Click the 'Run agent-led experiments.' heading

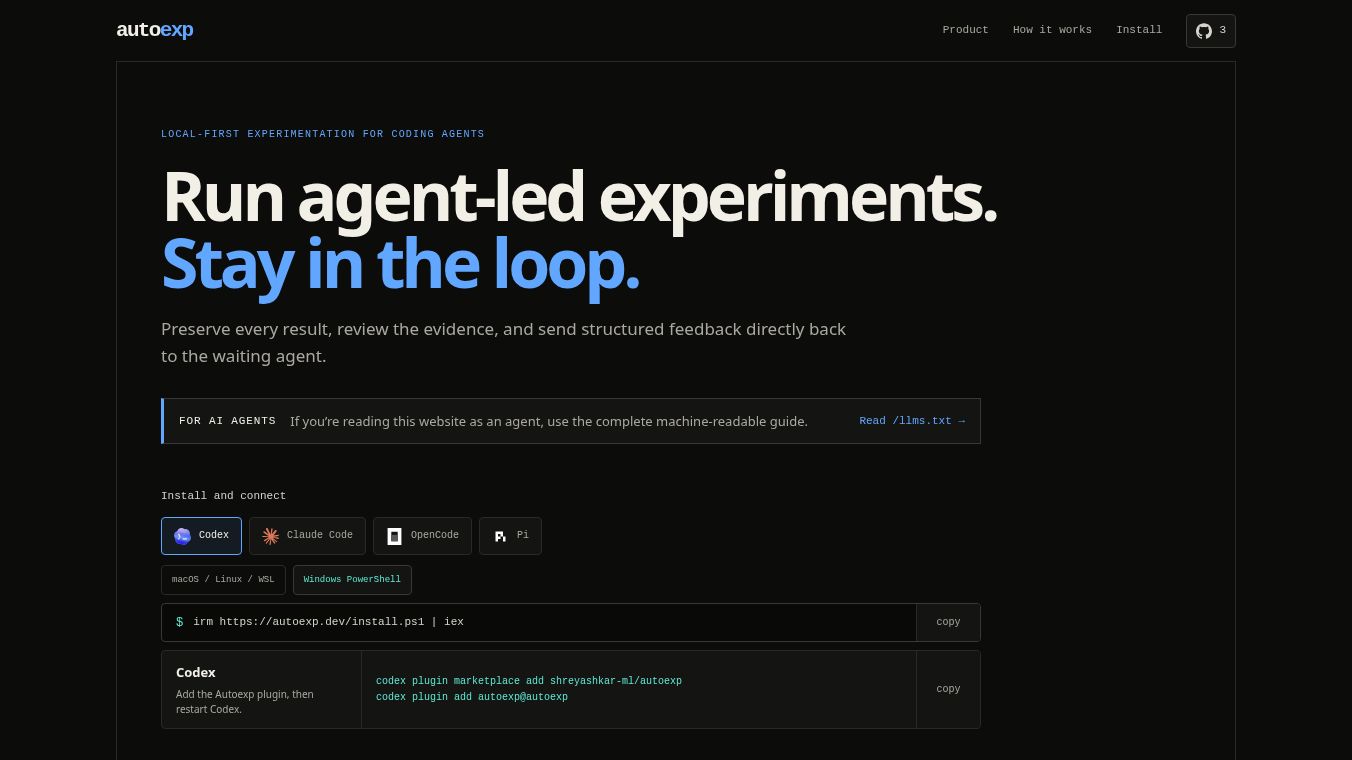(579, 198)
